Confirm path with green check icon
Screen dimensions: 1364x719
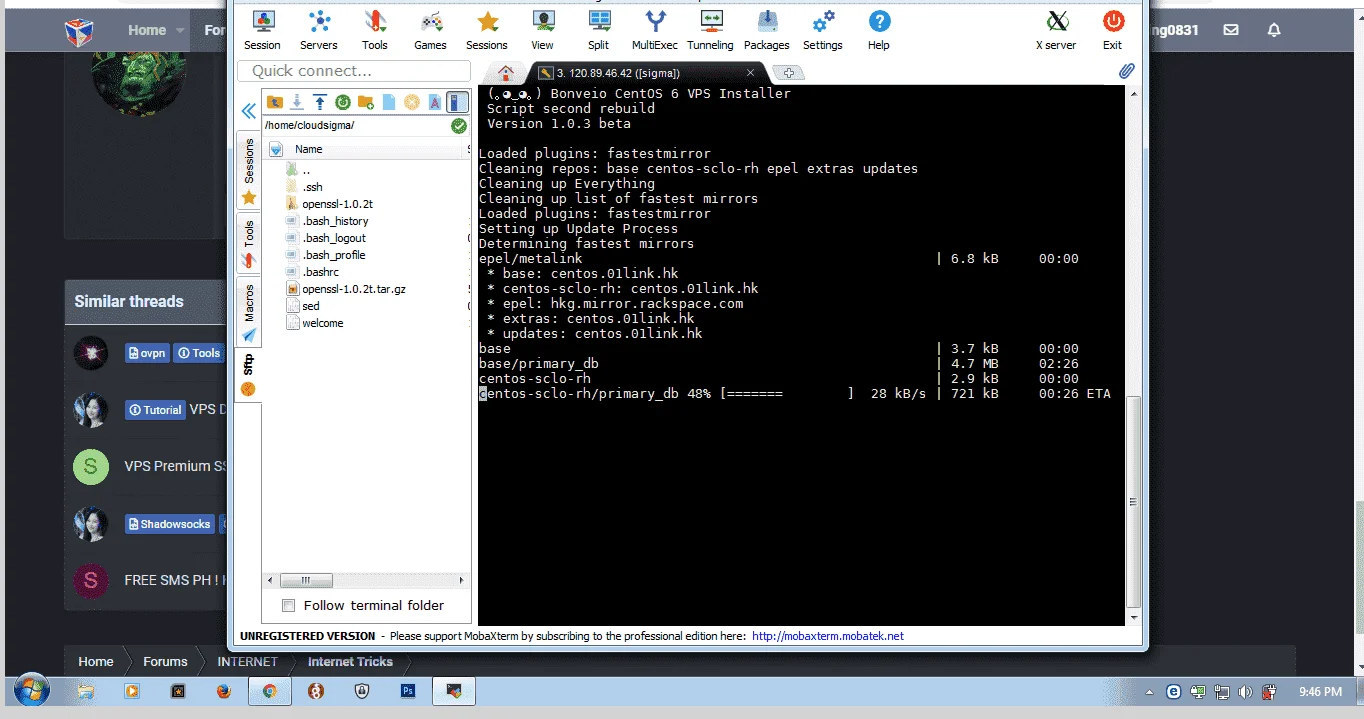click(459, 126)
